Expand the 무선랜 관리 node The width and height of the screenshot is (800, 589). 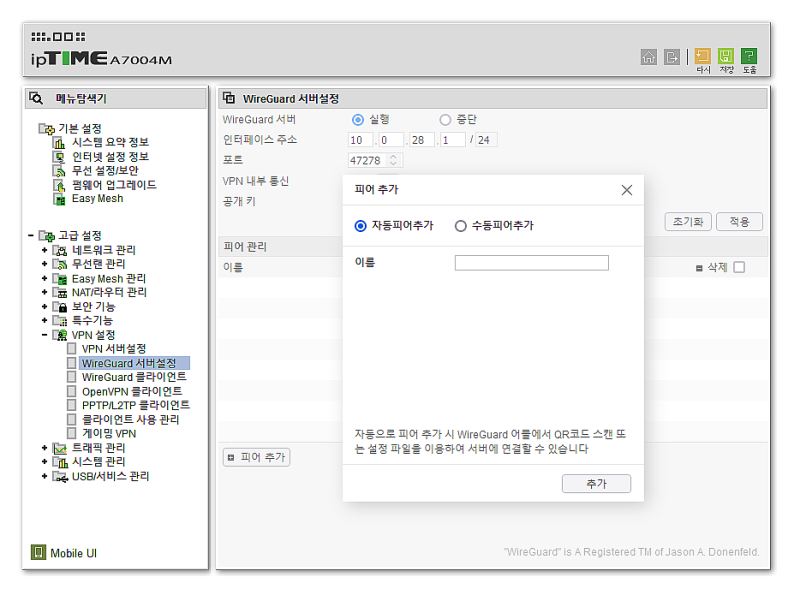pyautogui.click(x=44, y=264)
